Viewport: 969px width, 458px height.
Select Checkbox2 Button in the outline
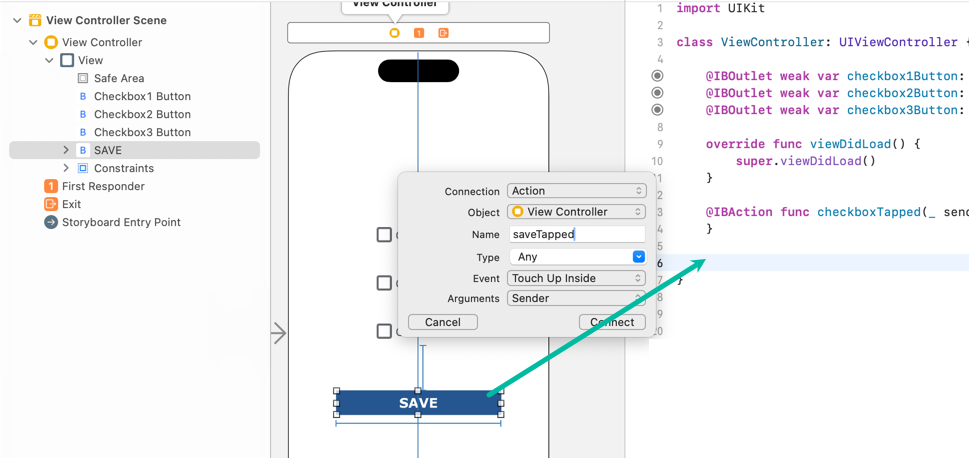[x=142, y=114]
